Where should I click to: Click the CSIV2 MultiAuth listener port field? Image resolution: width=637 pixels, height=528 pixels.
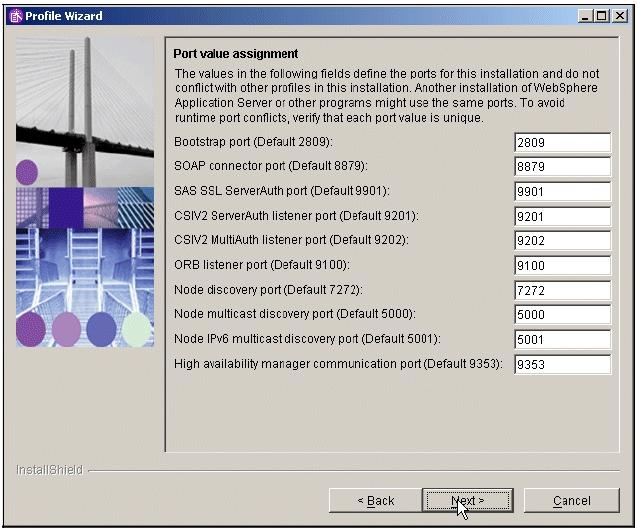click(563, 240)
